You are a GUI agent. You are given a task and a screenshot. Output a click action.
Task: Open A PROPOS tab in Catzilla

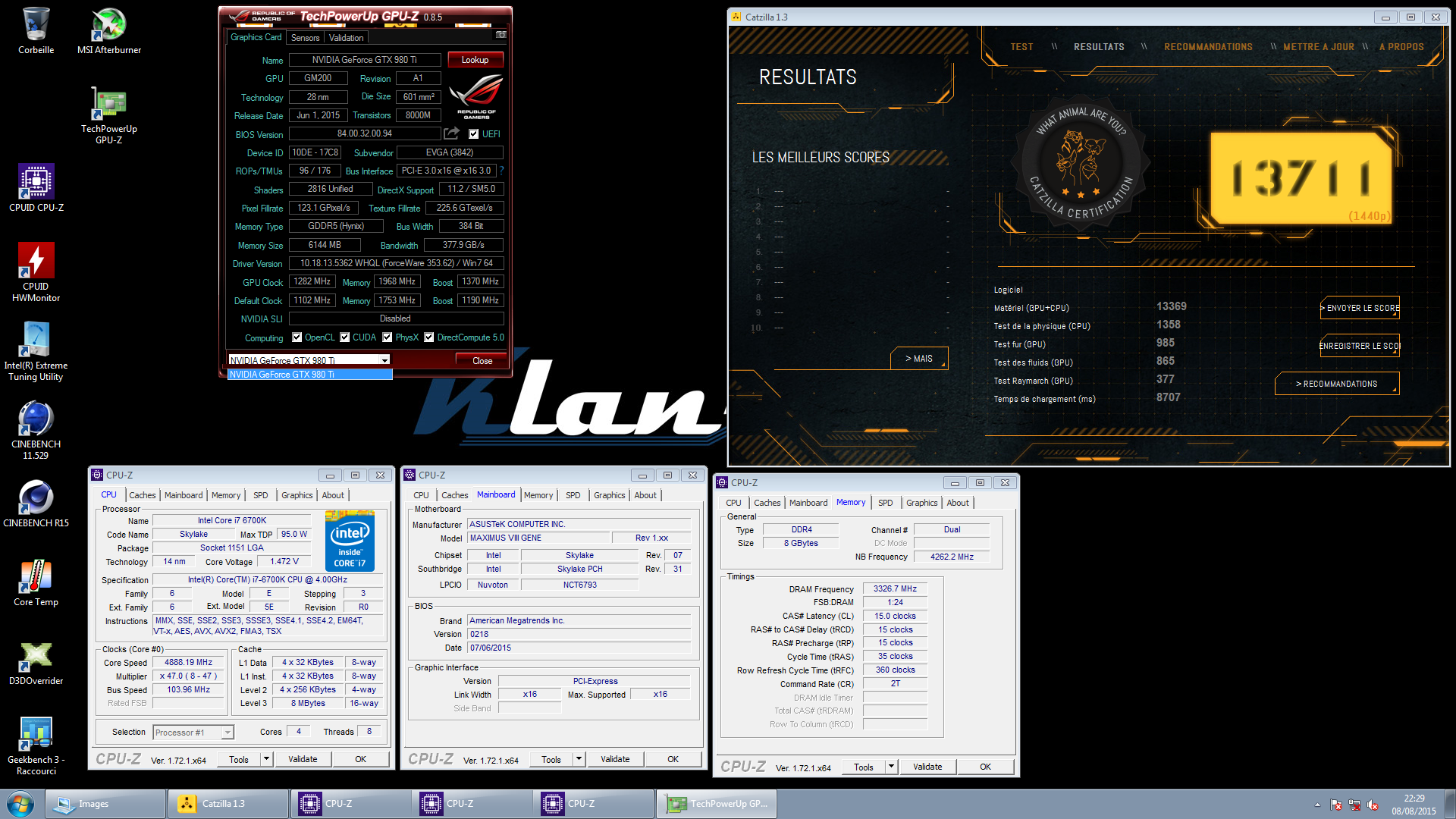(1401, 47)
